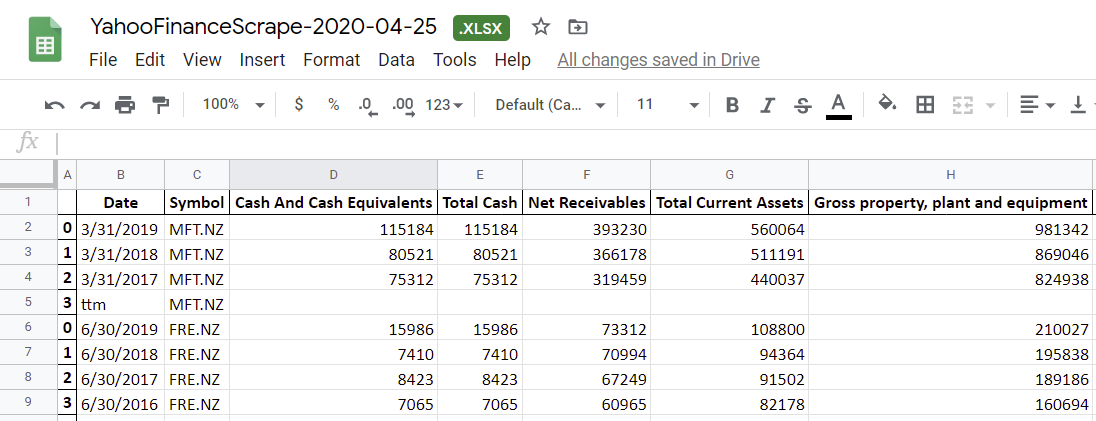Open the Data menu
The height and width of the screenshot is (421, 1096).
(x=396, y=60)
